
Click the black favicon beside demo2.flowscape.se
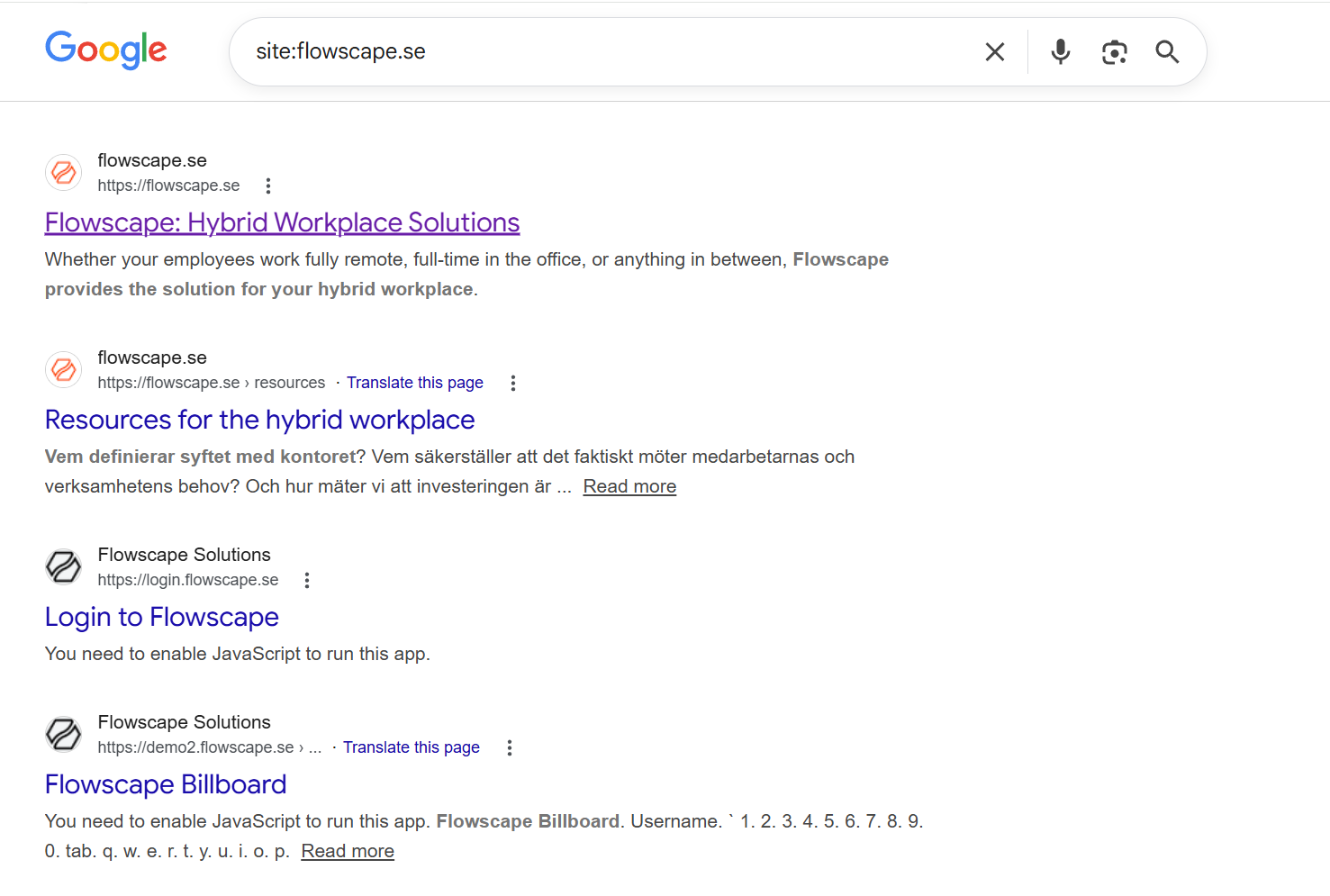[64, 734]
